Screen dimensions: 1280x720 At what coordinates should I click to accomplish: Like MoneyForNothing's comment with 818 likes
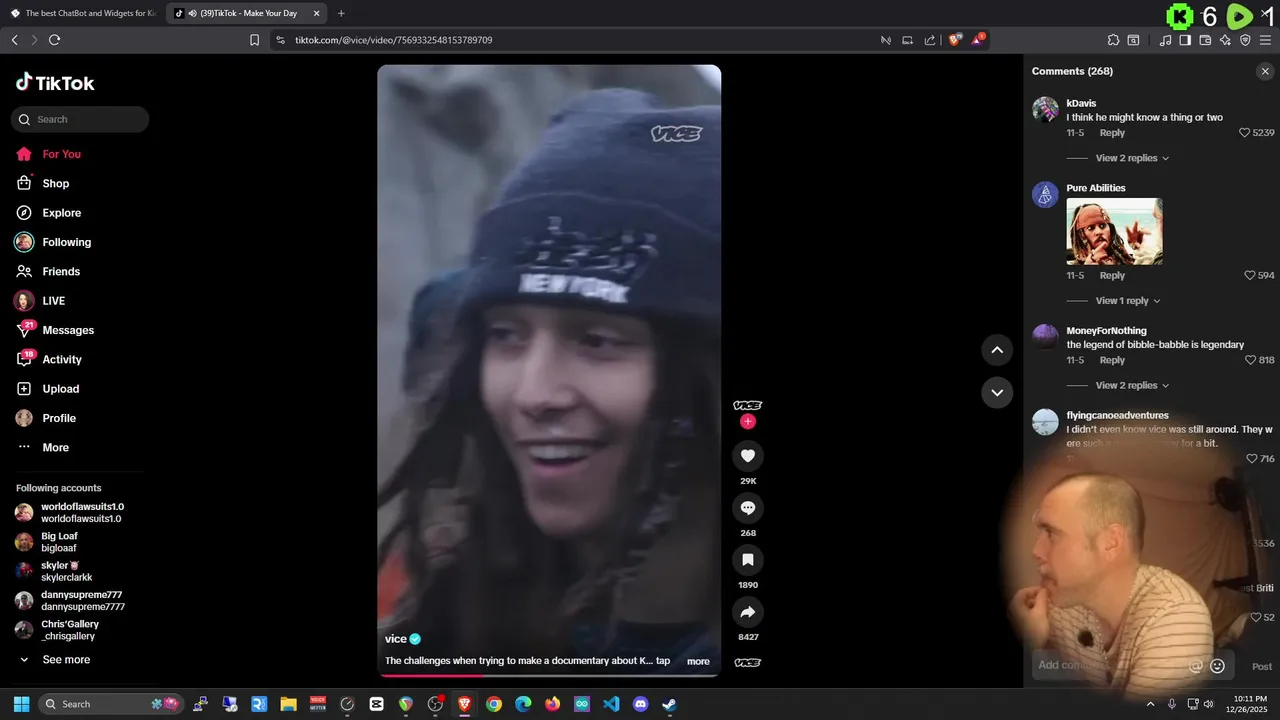pyautogui.click(x=1250, y=360)
